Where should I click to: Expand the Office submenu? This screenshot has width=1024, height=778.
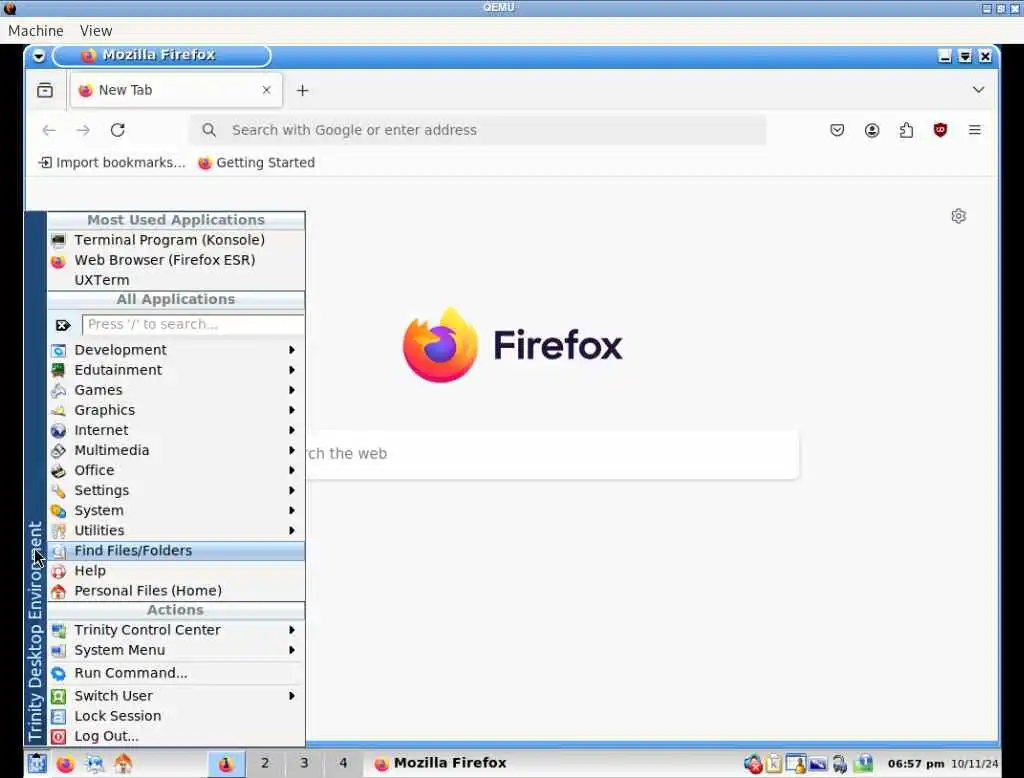176,470
